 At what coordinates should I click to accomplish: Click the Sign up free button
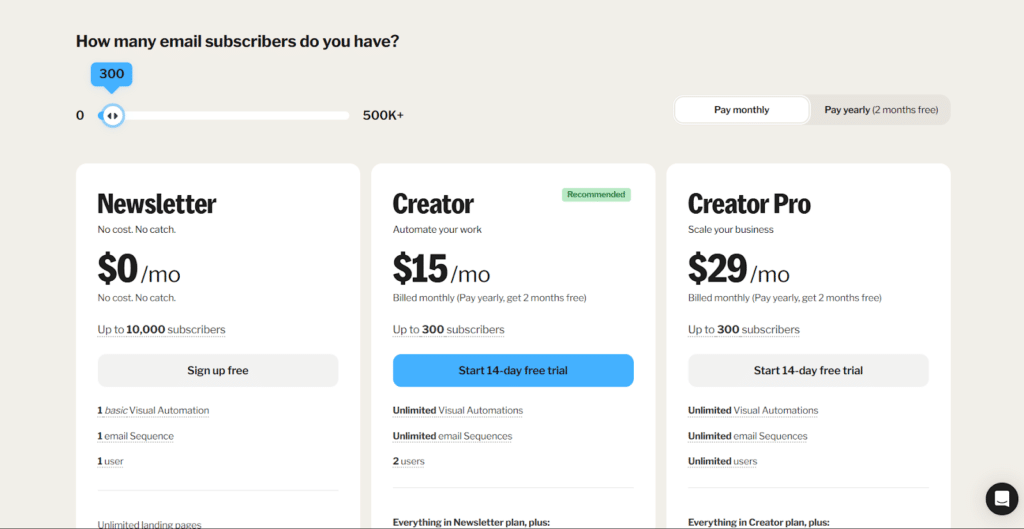218,370
